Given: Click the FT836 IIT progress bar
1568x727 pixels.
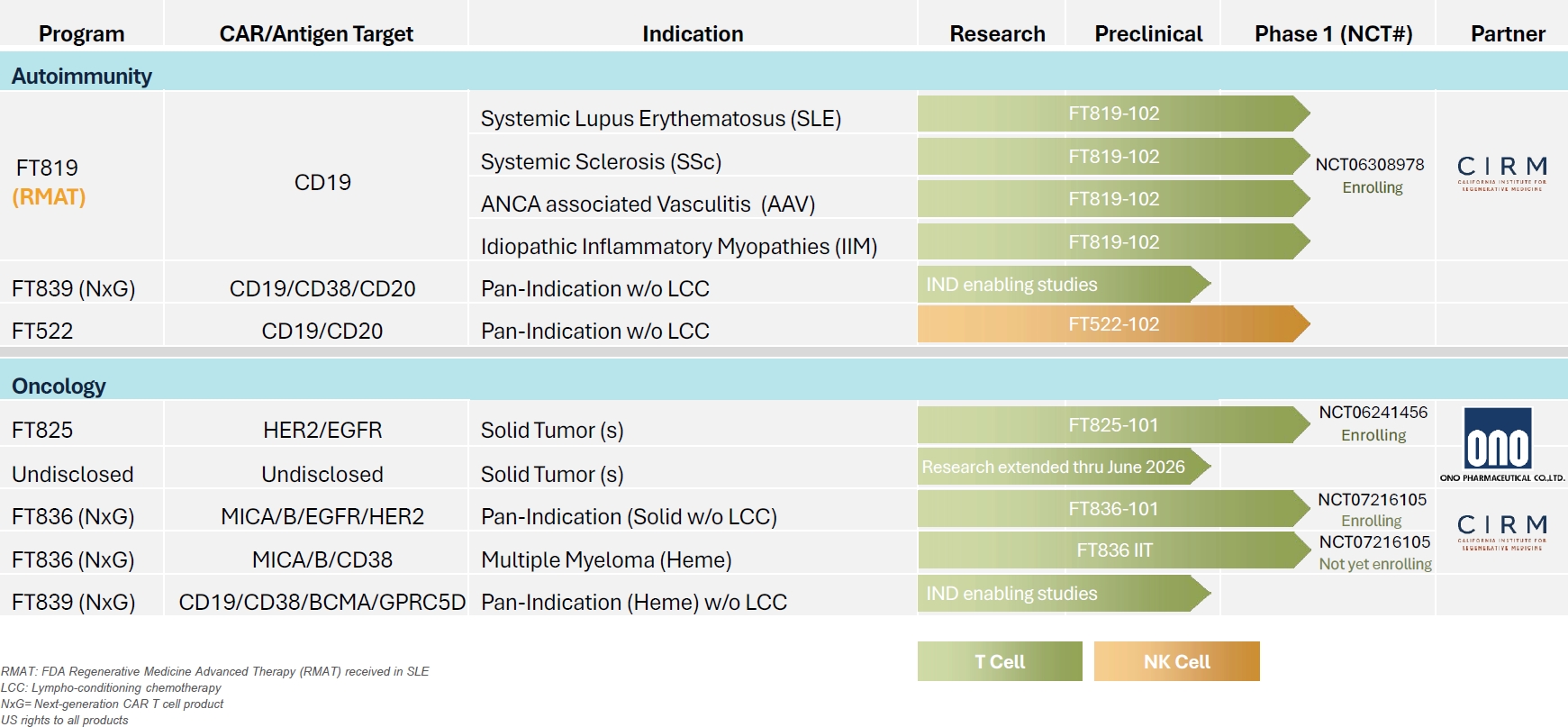Looking at the screenshot, I should coord(1114,550).
